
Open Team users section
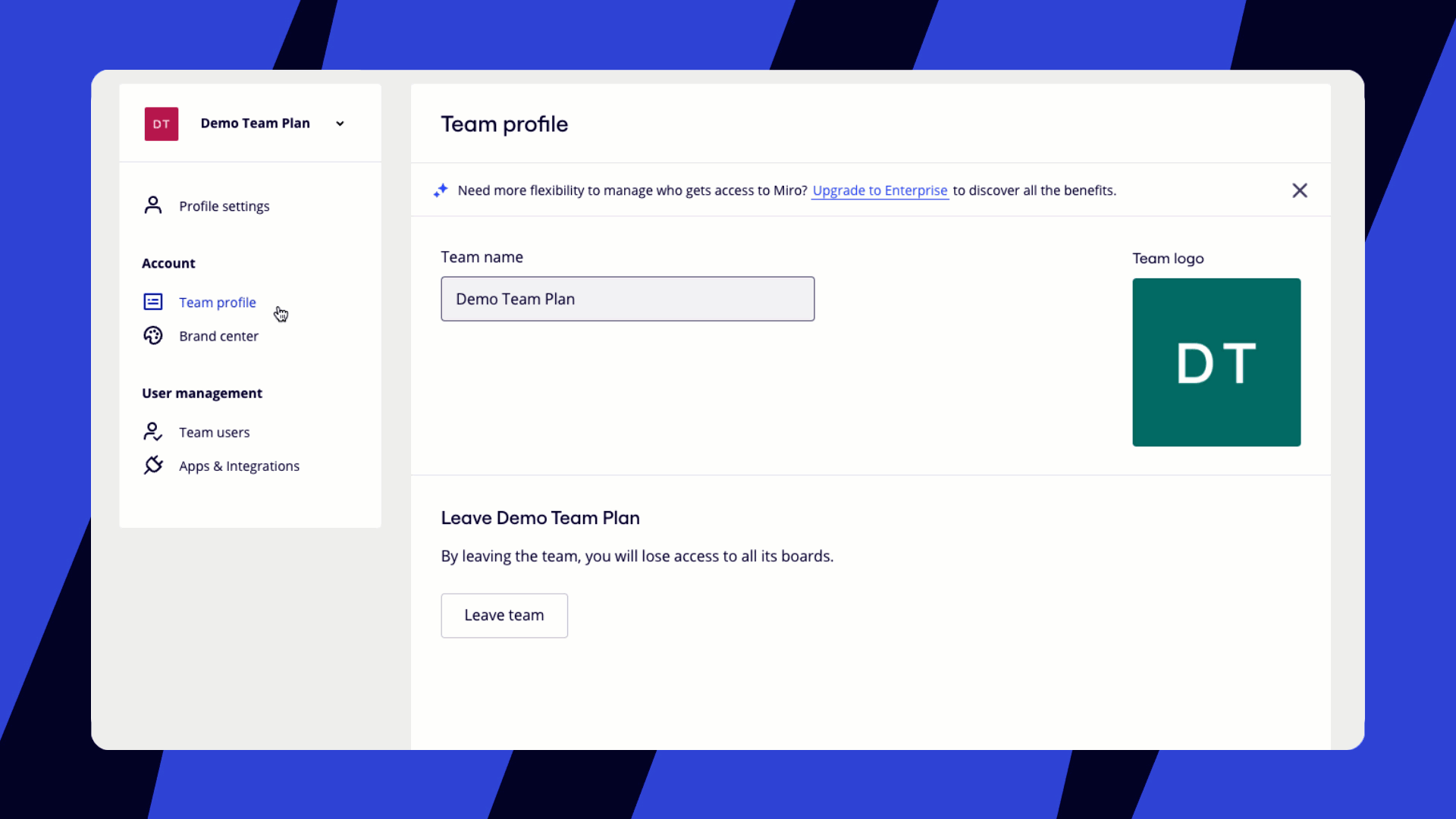click(214, 432)
